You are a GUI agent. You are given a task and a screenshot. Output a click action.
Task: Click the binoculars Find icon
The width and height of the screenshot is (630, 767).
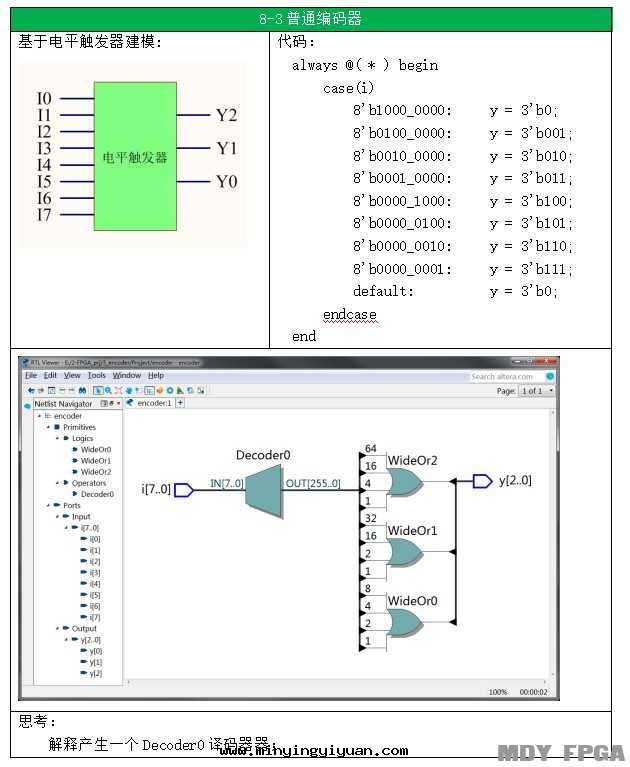click(84, 390)
